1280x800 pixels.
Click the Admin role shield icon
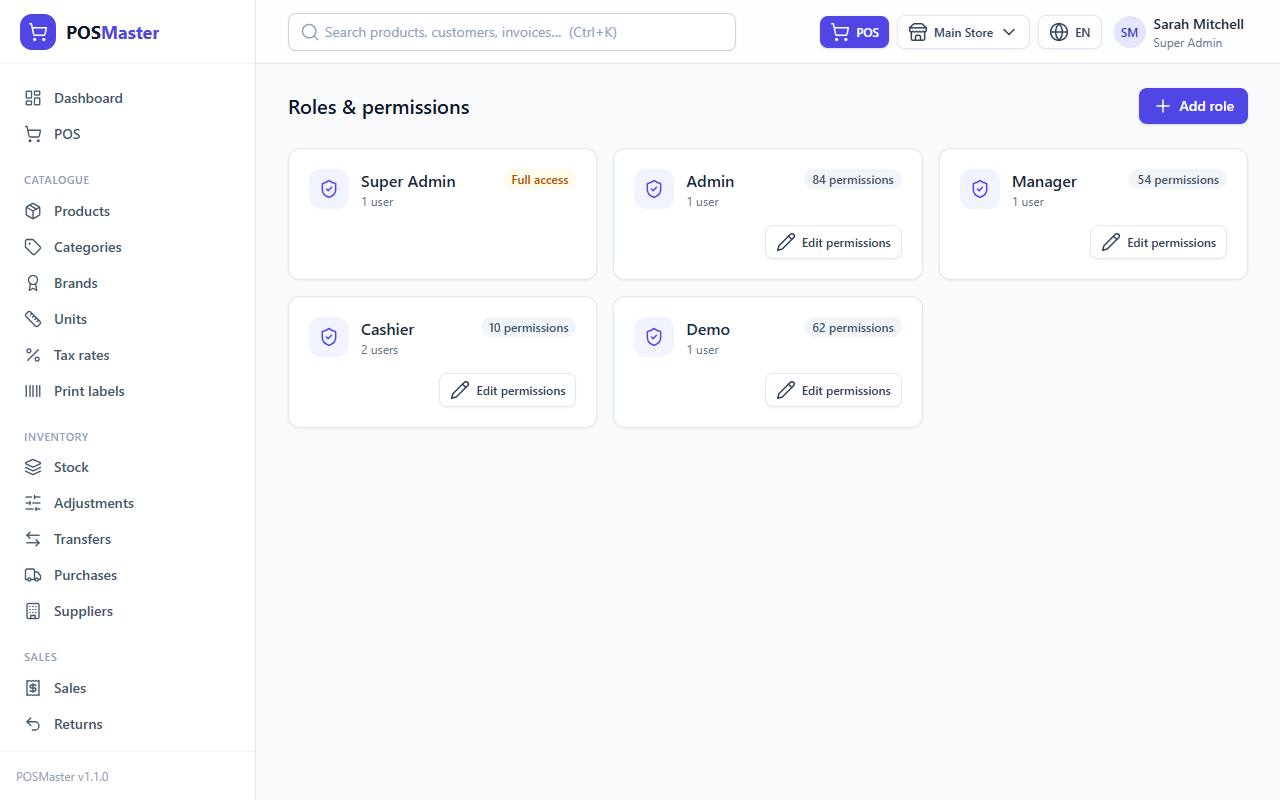click(x=654, y=189)
